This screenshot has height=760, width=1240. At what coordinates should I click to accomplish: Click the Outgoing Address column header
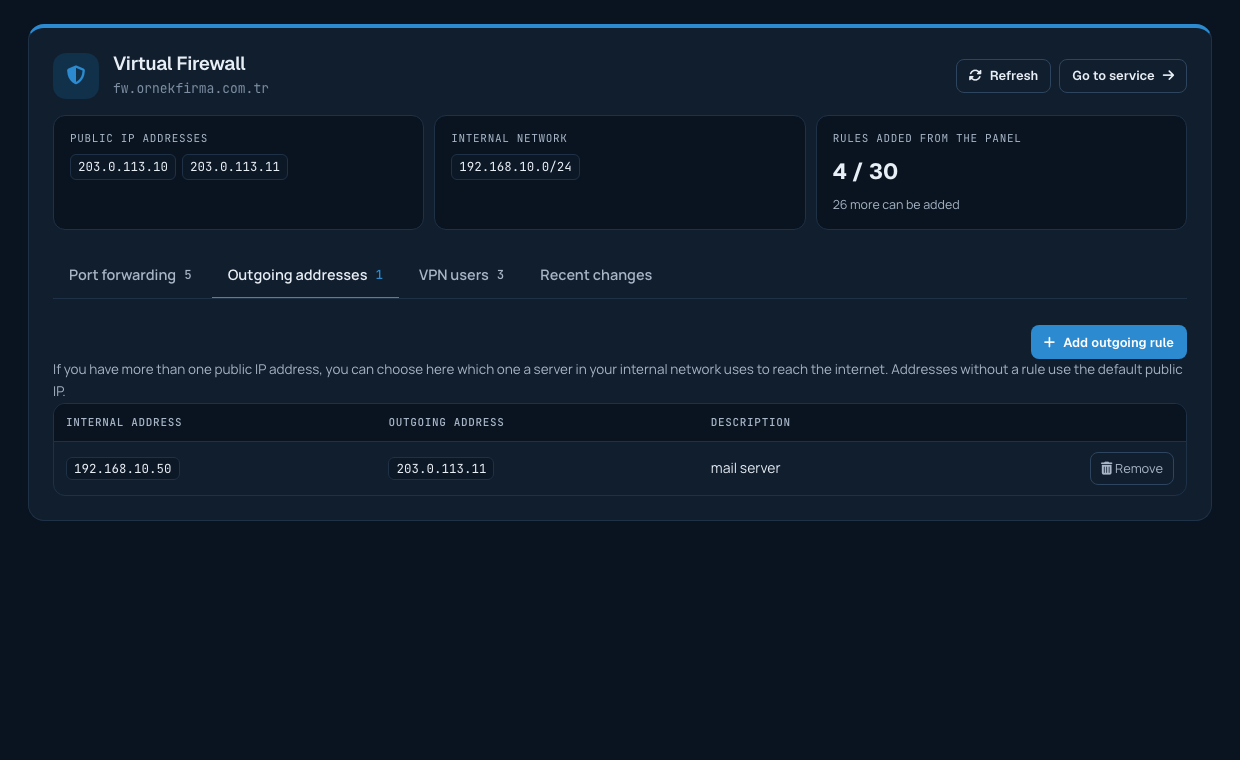tap(446, 422)
